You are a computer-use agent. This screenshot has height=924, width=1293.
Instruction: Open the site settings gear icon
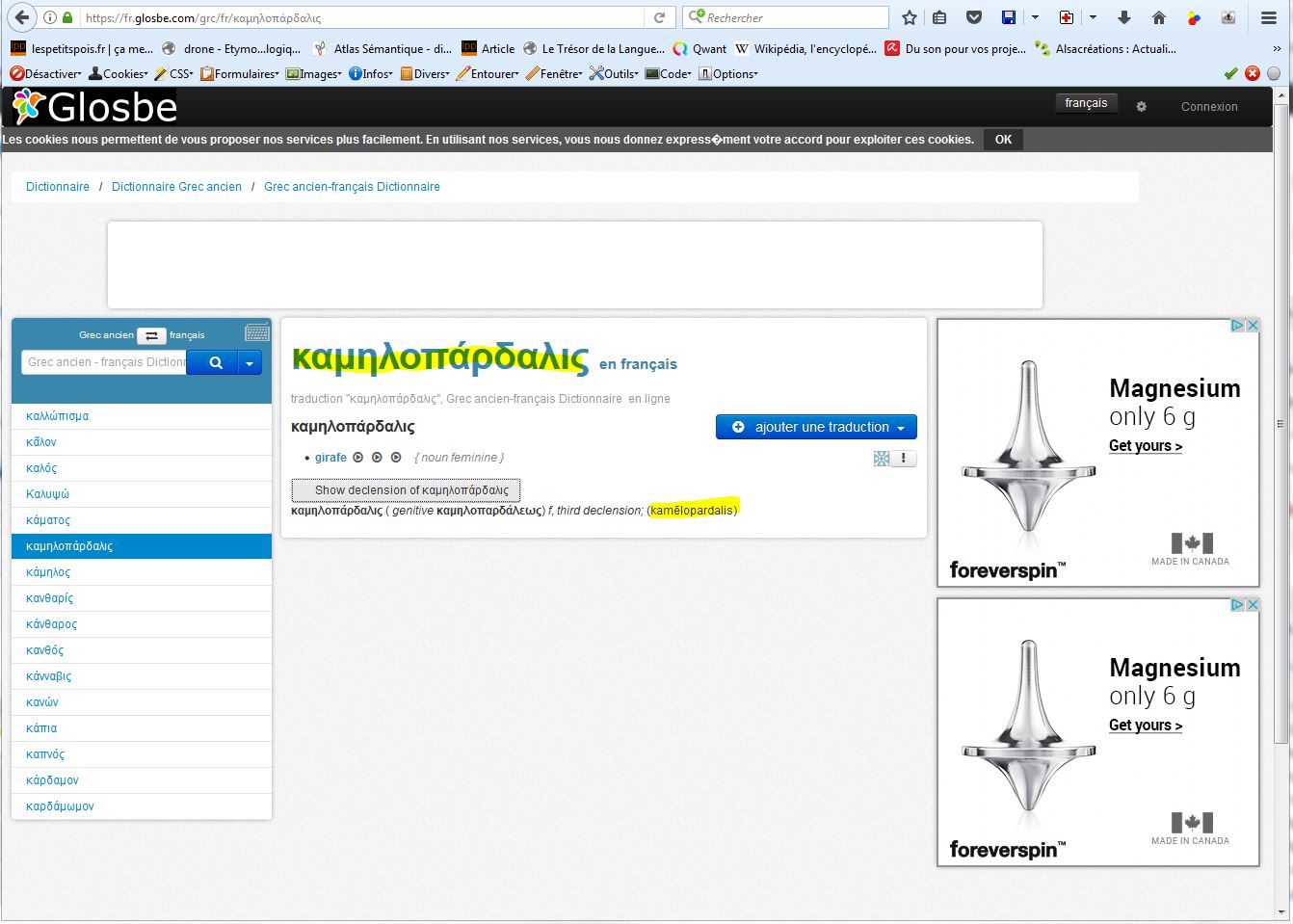click(x=1142, y=107)
